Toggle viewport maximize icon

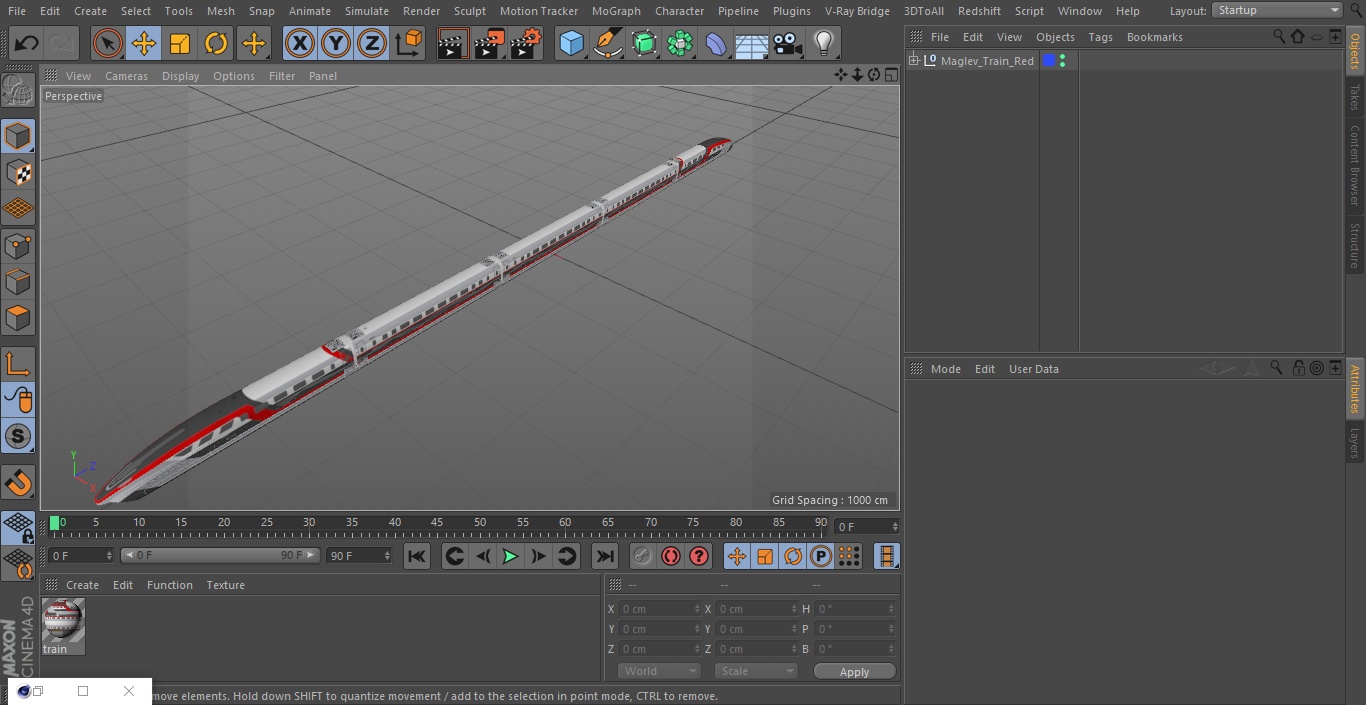tap(890, 75)
